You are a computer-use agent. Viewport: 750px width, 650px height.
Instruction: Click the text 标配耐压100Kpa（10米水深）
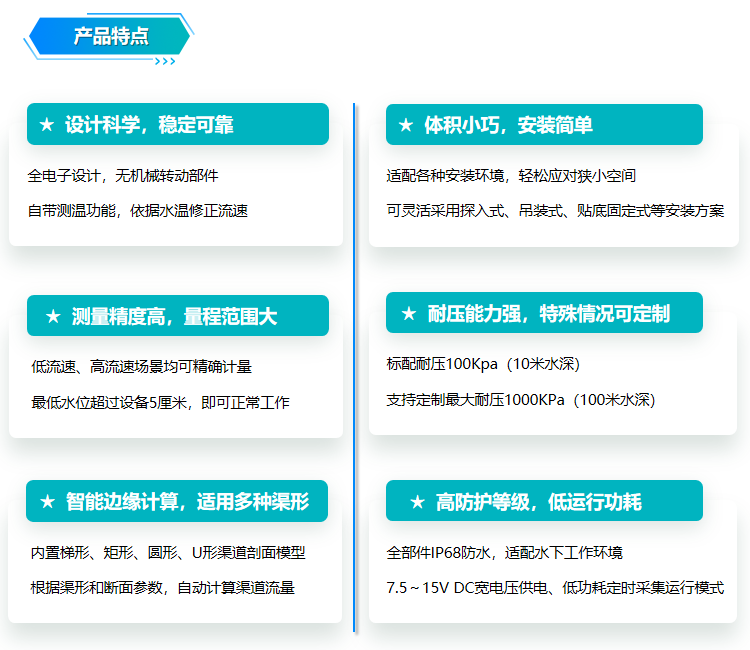click(x=483, y=364)
